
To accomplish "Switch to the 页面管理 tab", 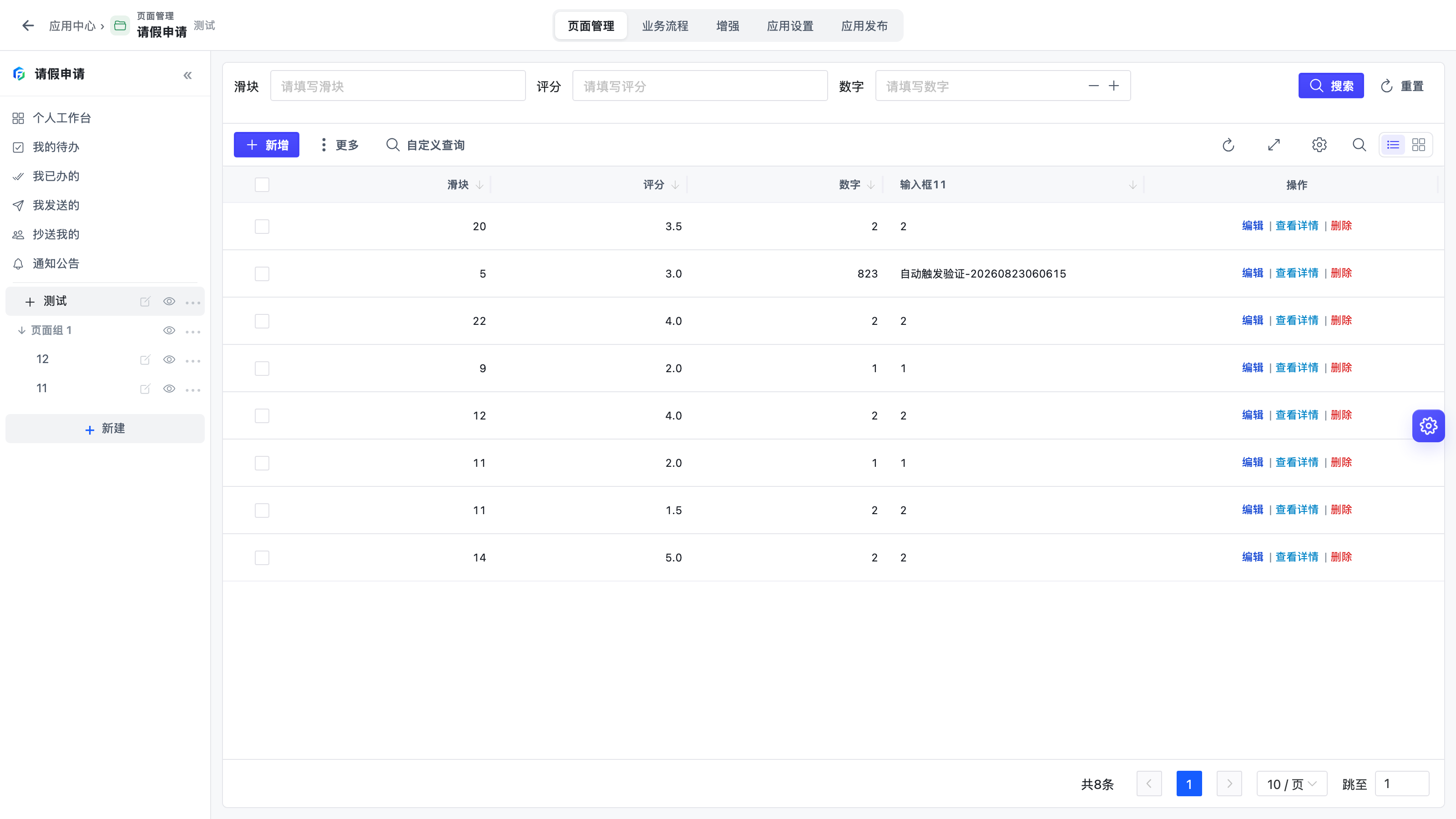I will coord(591,25).
